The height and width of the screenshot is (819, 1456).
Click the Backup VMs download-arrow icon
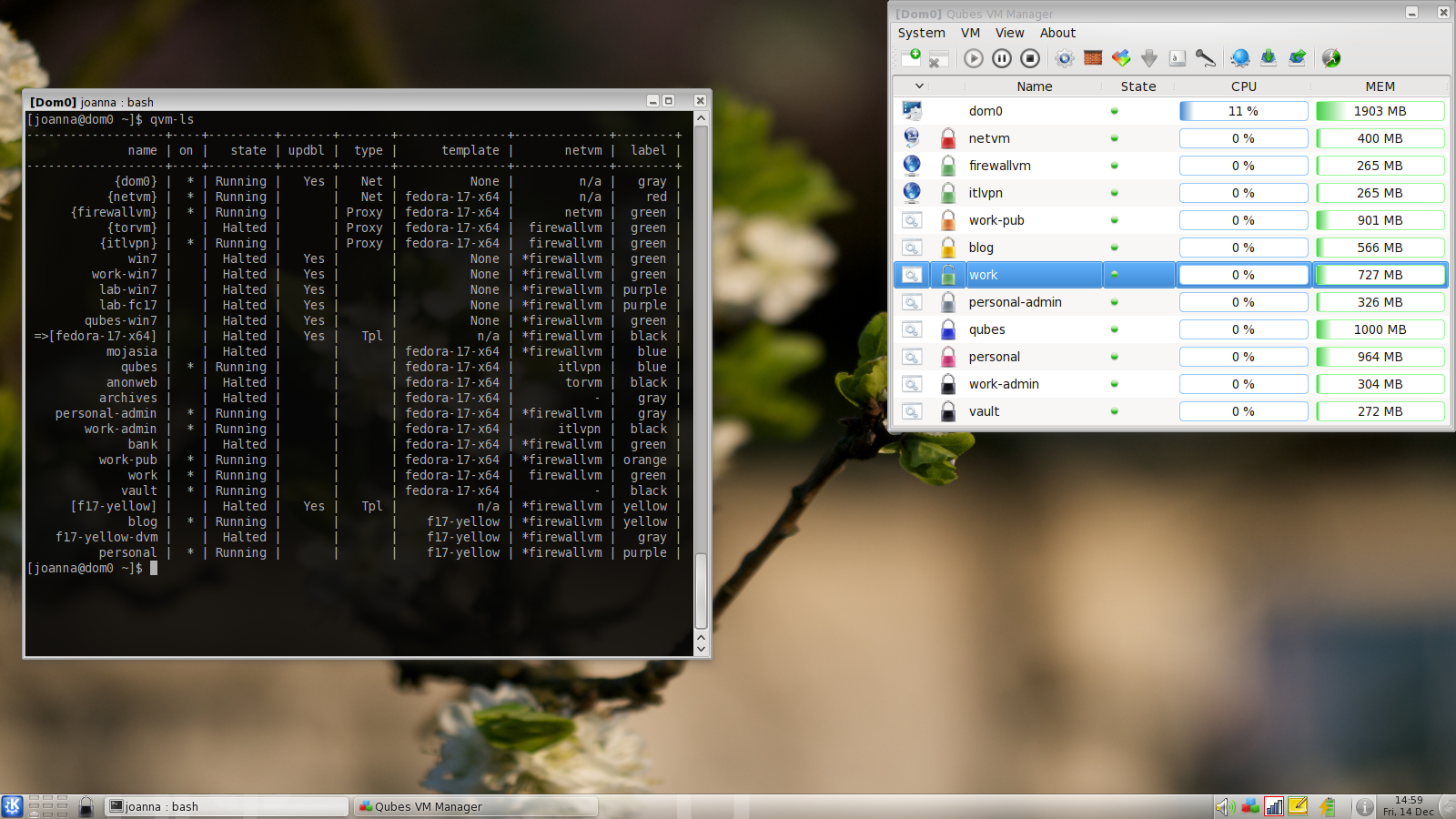[1269, 58]
